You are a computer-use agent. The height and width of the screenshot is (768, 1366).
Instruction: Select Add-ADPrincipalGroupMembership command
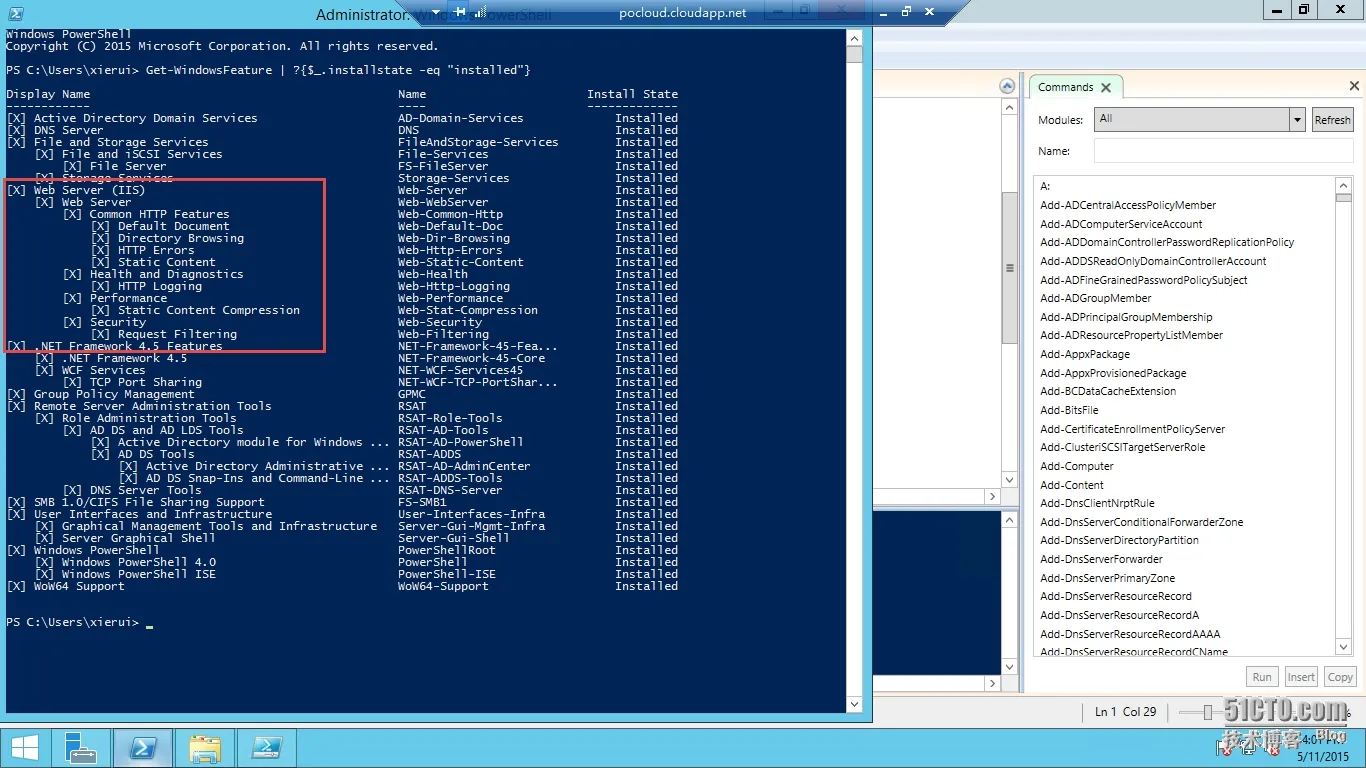coord(1126,317)
